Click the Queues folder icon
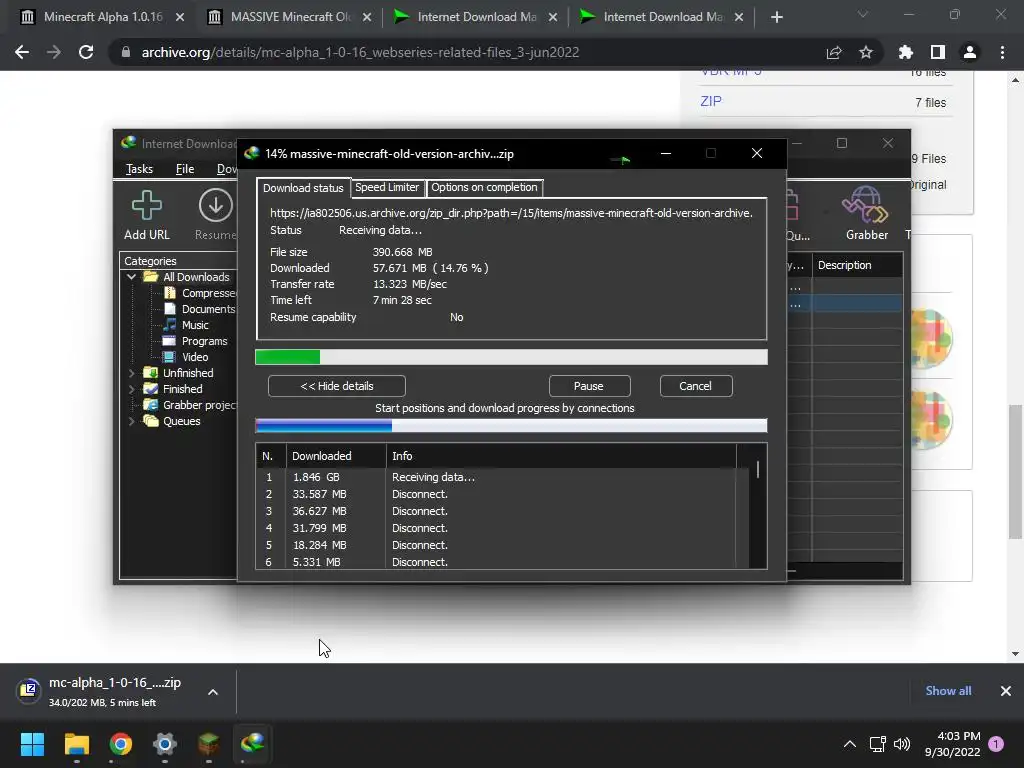 click(151, 421)
